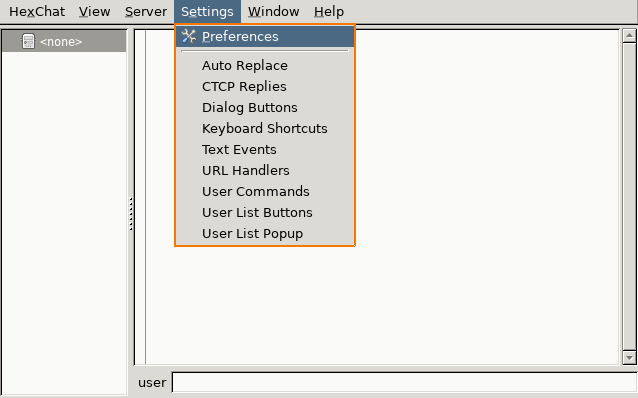This screenshot has height=398, width=638.
Task: Expand the Server menu
Action: tap(146, 11)
